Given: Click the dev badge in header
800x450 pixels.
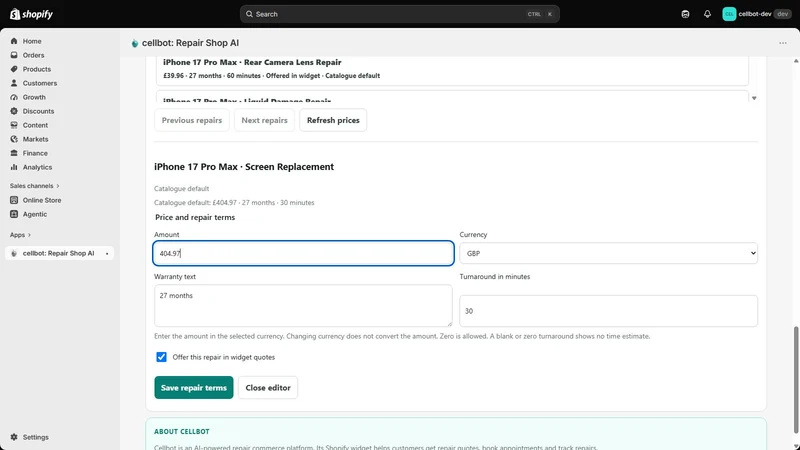Looking at the screenshot, I should click(782, 14).
